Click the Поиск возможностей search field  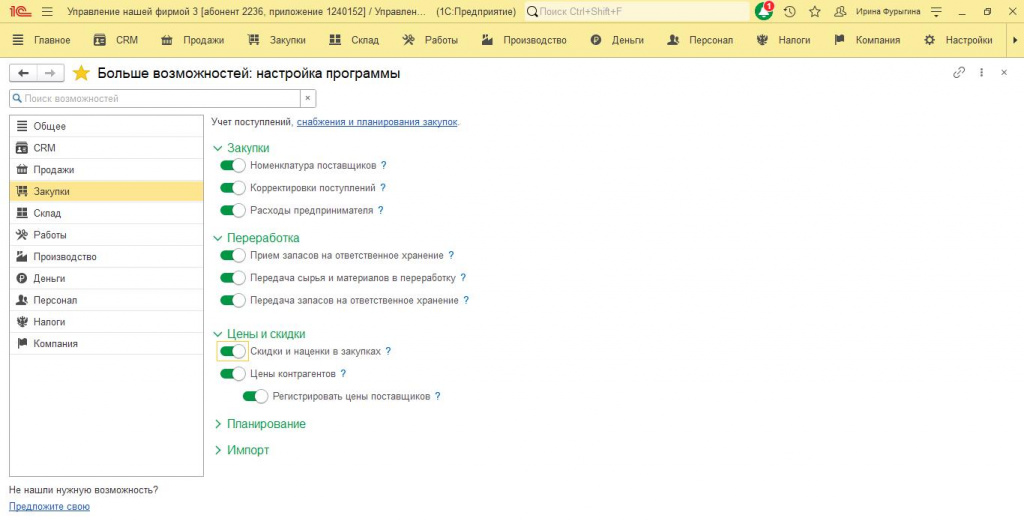[x=155, y=99]
